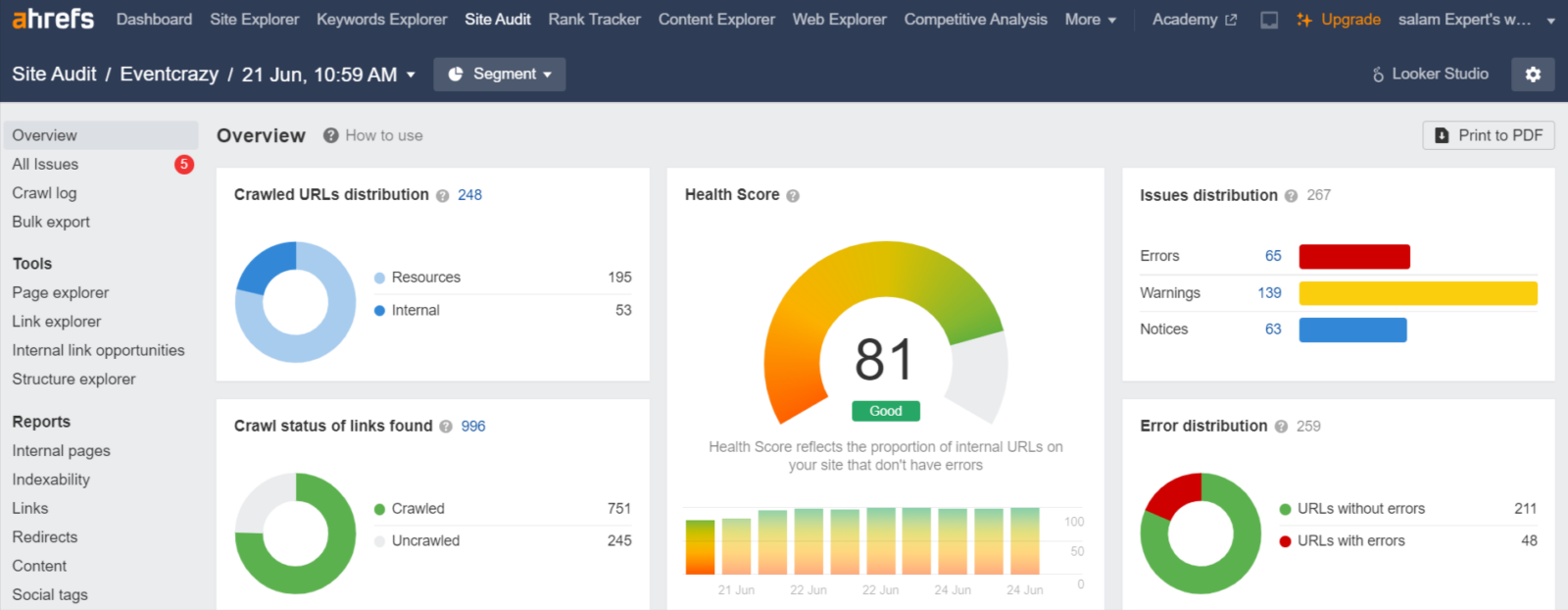
Task: Click the red All Issues badge 5
Action: [x=184, y=165]
